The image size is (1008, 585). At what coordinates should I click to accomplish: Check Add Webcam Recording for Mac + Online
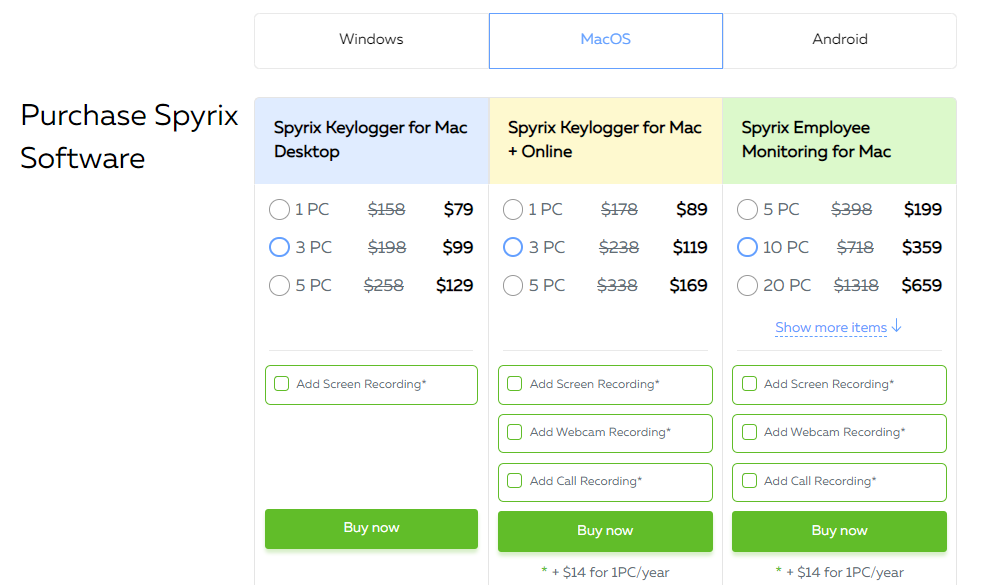coord(514,432)
